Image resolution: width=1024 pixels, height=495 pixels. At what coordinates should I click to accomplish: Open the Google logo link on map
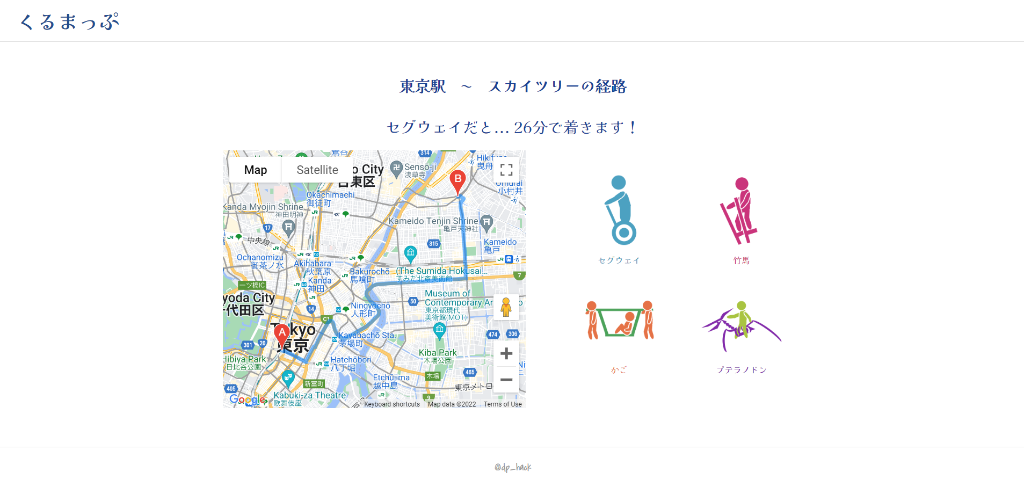[247, 400]
